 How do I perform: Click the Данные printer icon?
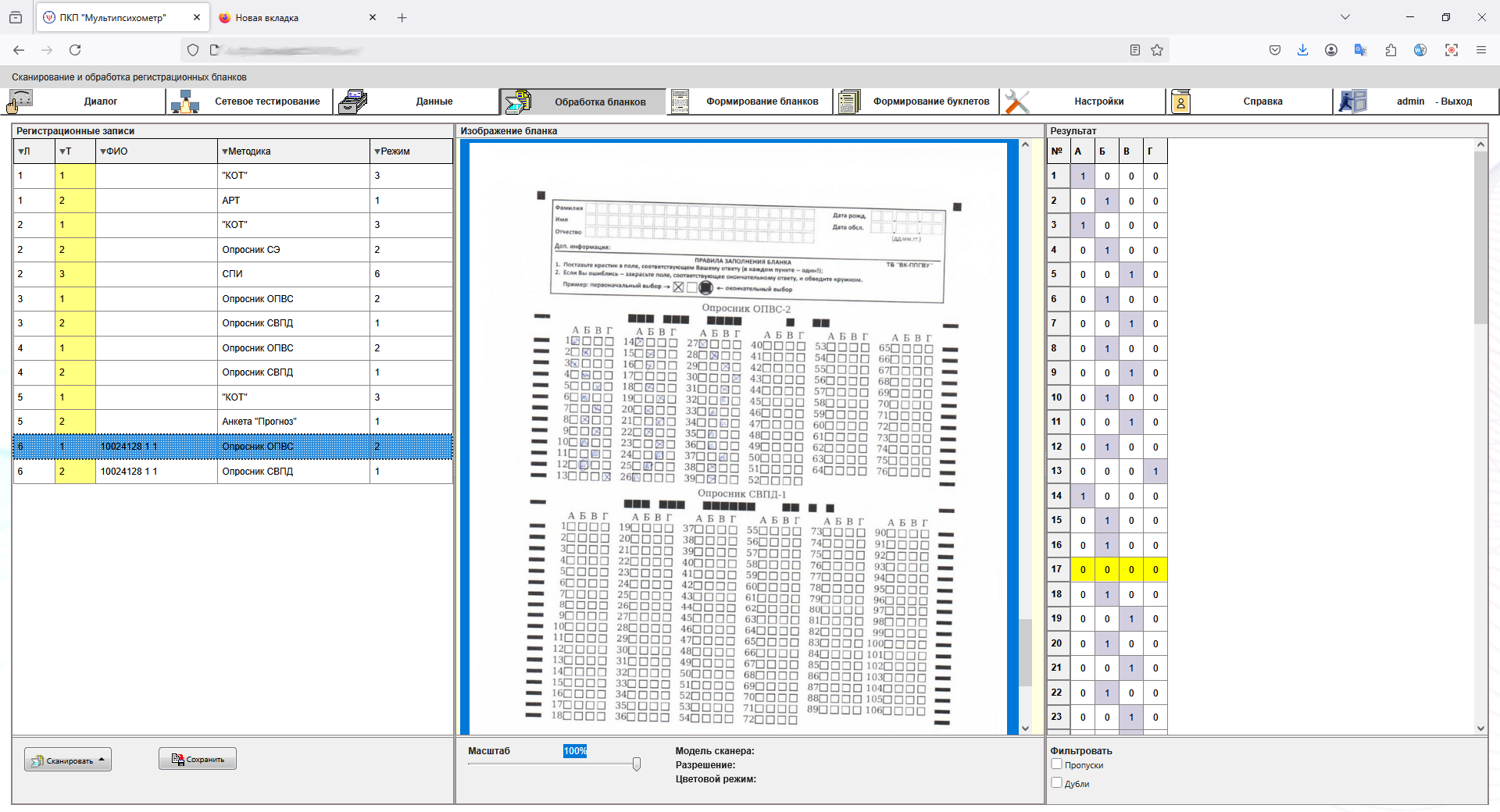[x=353, y=101]
